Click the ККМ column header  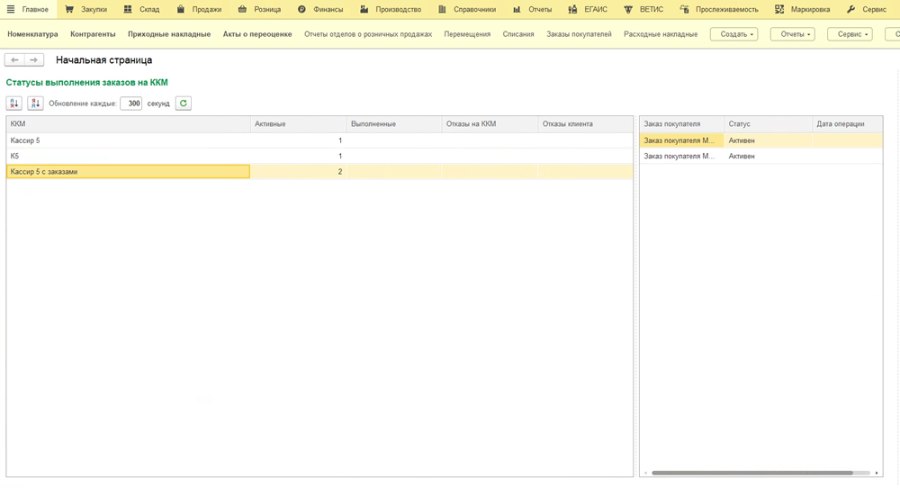[x=128, y=123]
